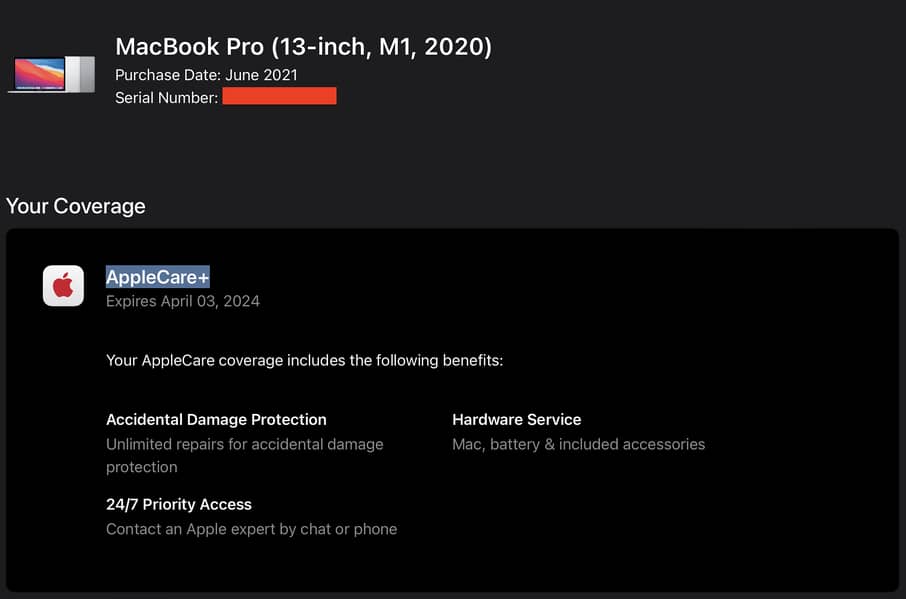The image size is (906, 599).
Task: Click the word "Expires" under AppleCare+
Action: coord(131,301)
